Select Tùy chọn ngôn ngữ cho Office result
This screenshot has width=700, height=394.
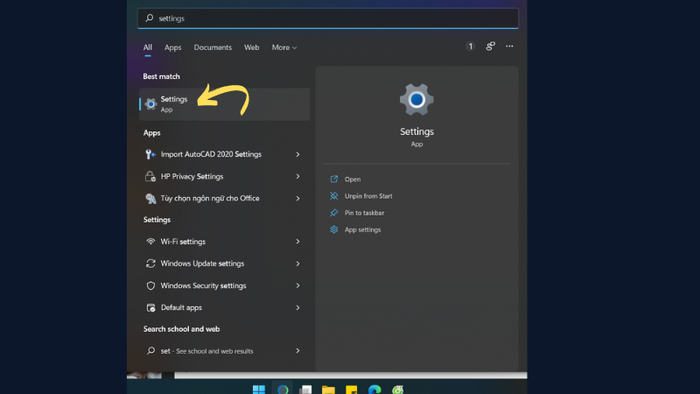tap(224, 198)
